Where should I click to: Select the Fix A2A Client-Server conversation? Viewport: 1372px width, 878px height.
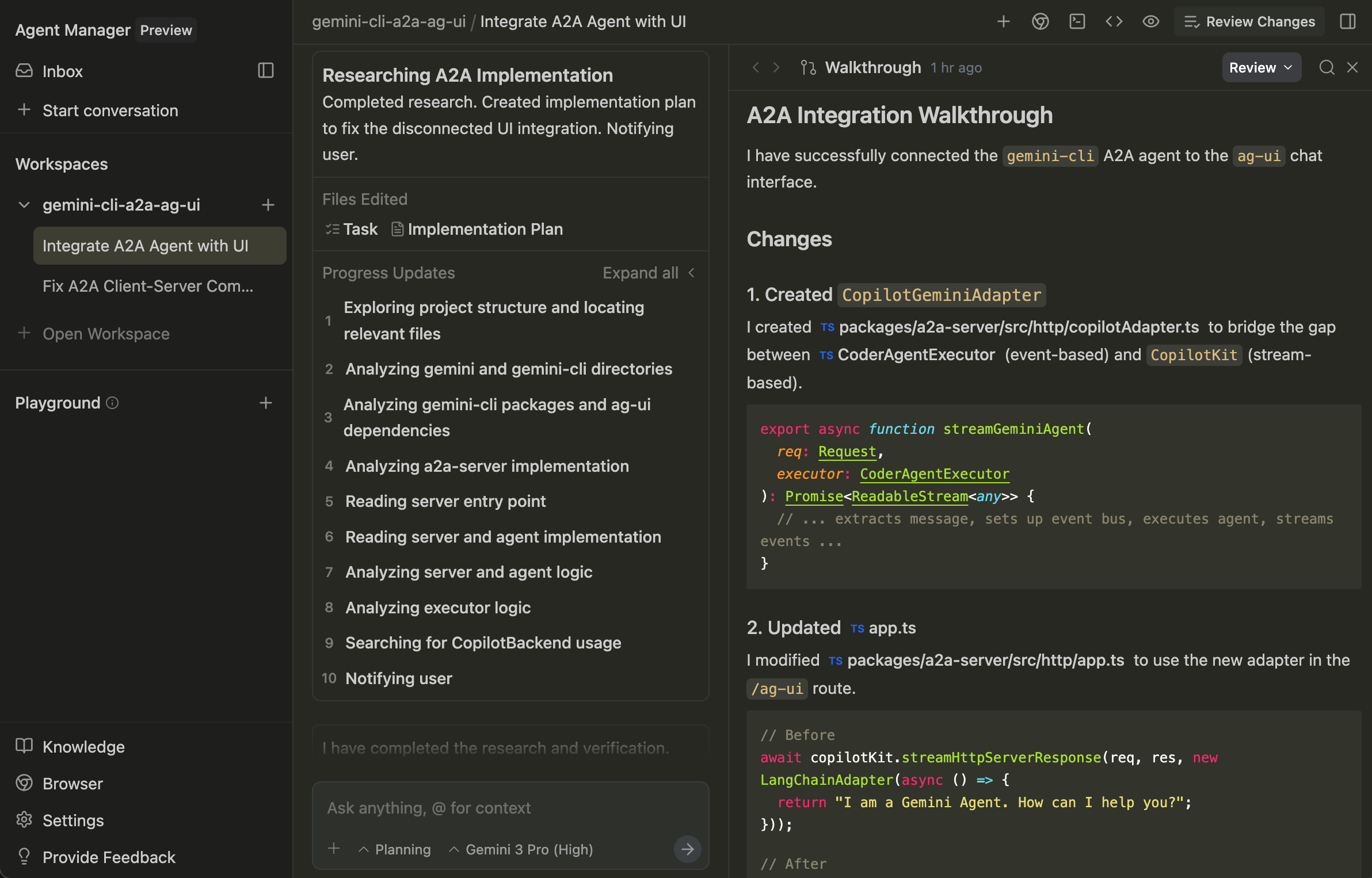(148, 286)
